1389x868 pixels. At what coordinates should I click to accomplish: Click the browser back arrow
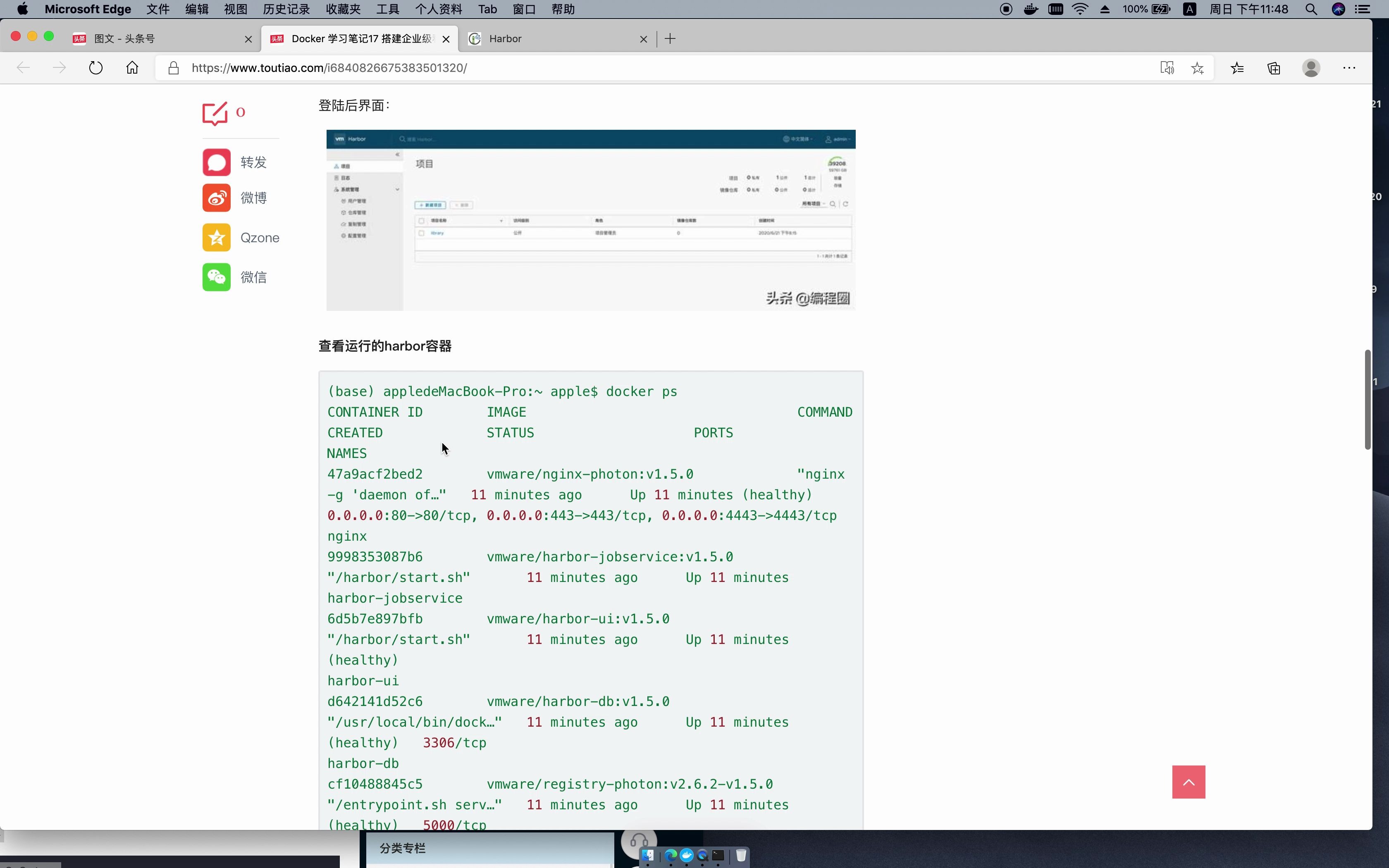(x=23, y=68)
